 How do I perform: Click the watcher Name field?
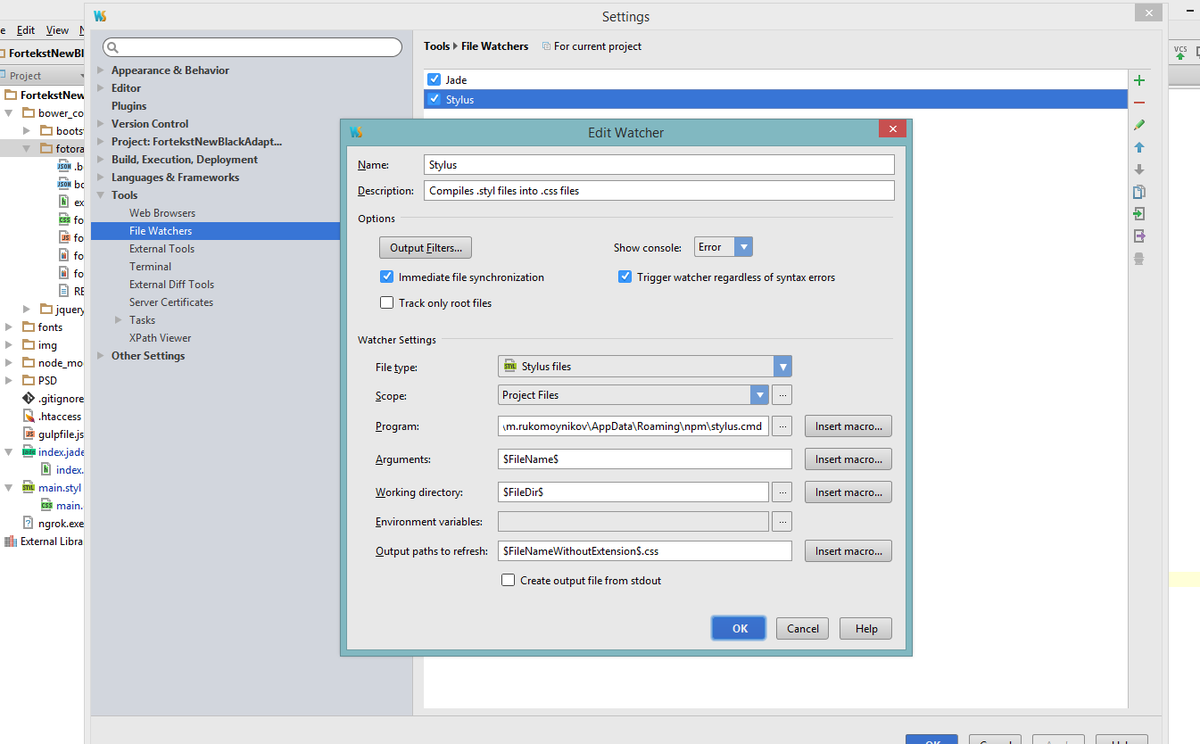click(659, 165)
